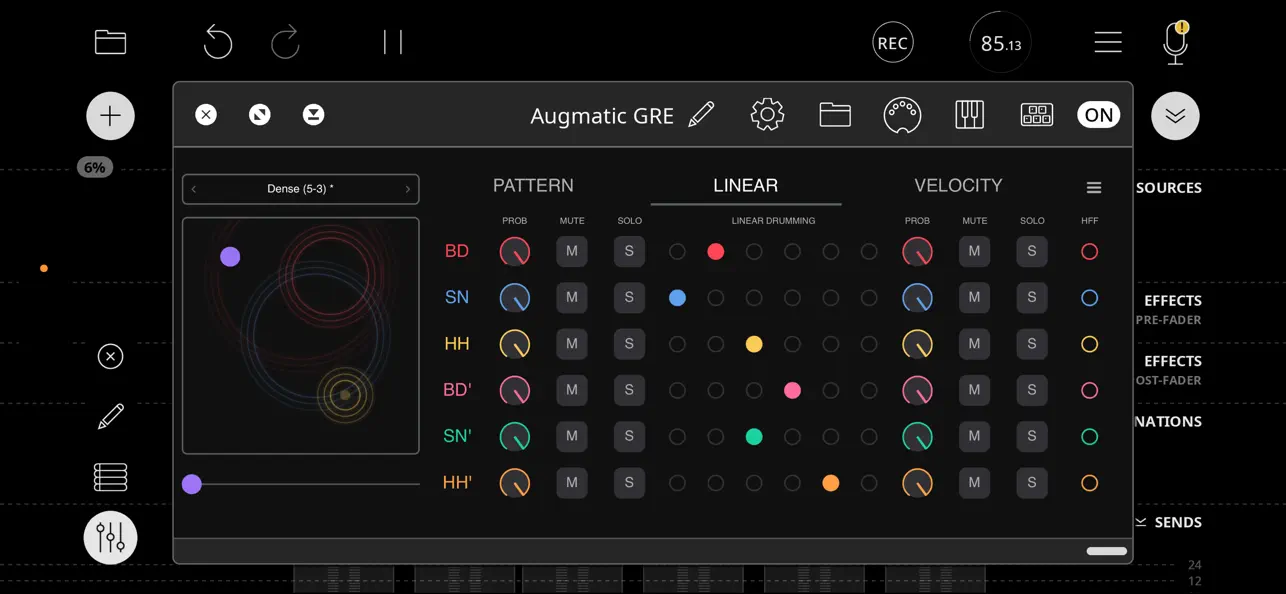Switch to the VELOCITY tab
This screenshot has height=594, width=1286.
point(958,185)
